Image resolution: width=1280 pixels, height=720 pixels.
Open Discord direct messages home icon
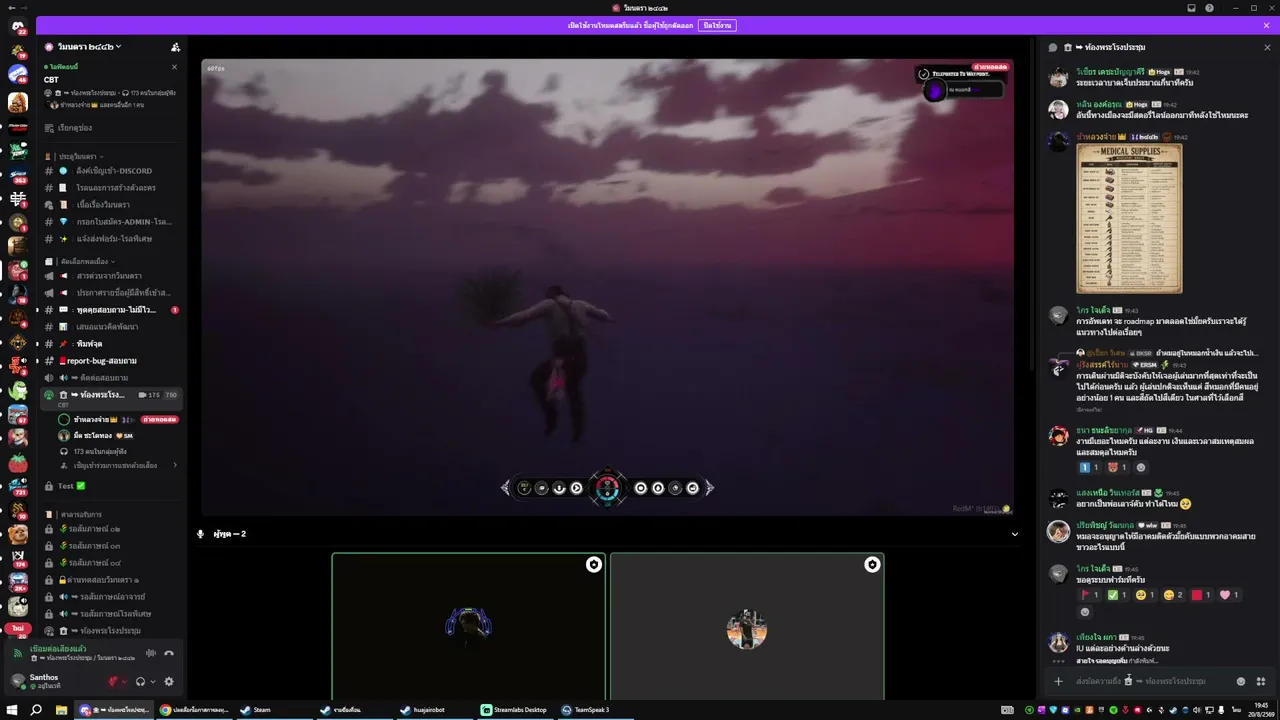(18, 26)
